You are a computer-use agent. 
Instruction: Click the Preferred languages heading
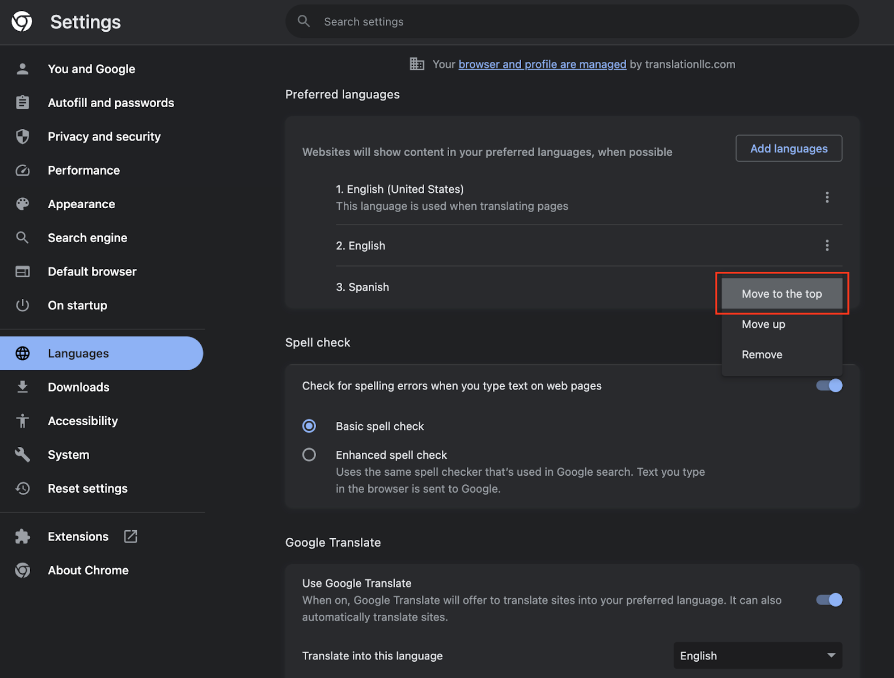click(342, 94)
